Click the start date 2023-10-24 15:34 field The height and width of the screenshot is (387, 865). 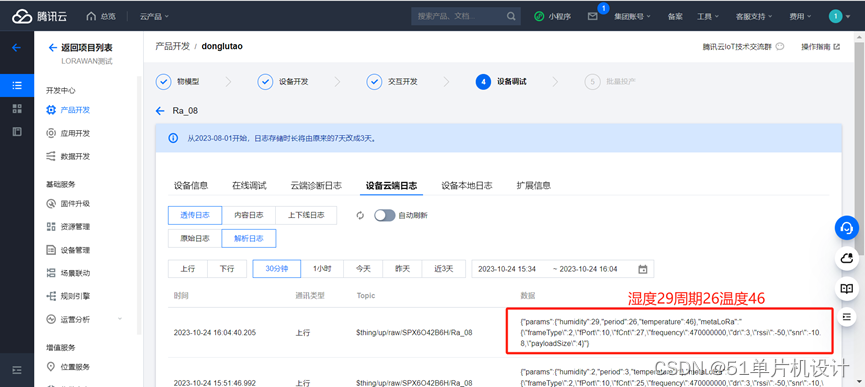(507, 270)
